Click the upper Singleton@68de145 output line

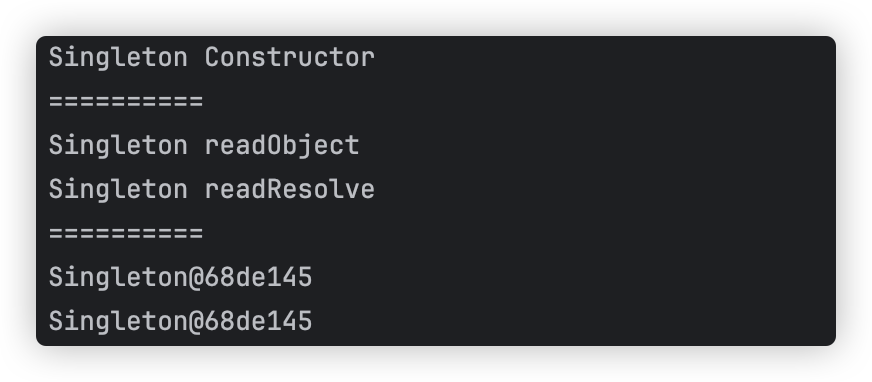pyautogui.click(x=181, y=279)
